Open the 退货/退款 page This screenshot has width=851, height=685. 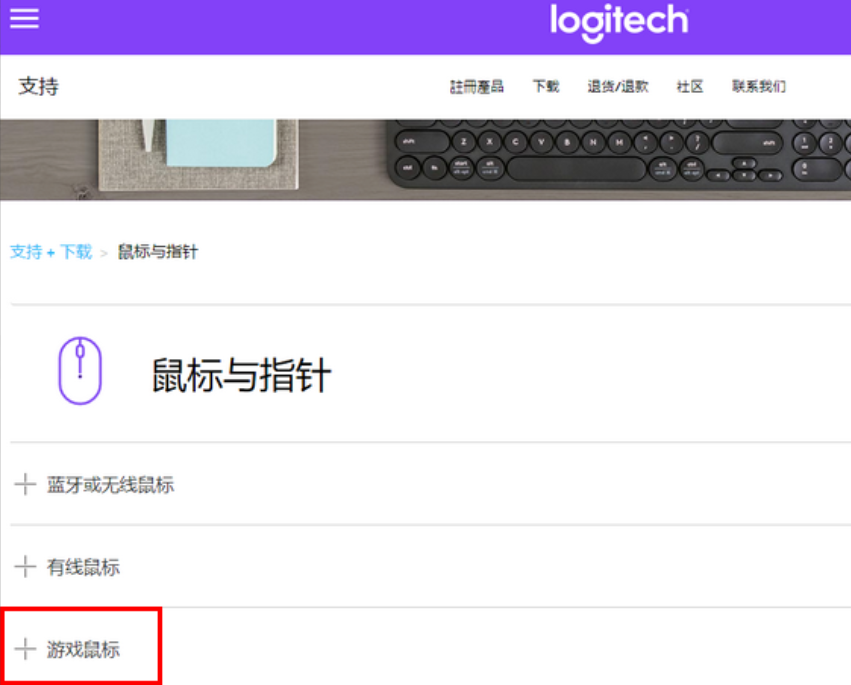point(617,87)
